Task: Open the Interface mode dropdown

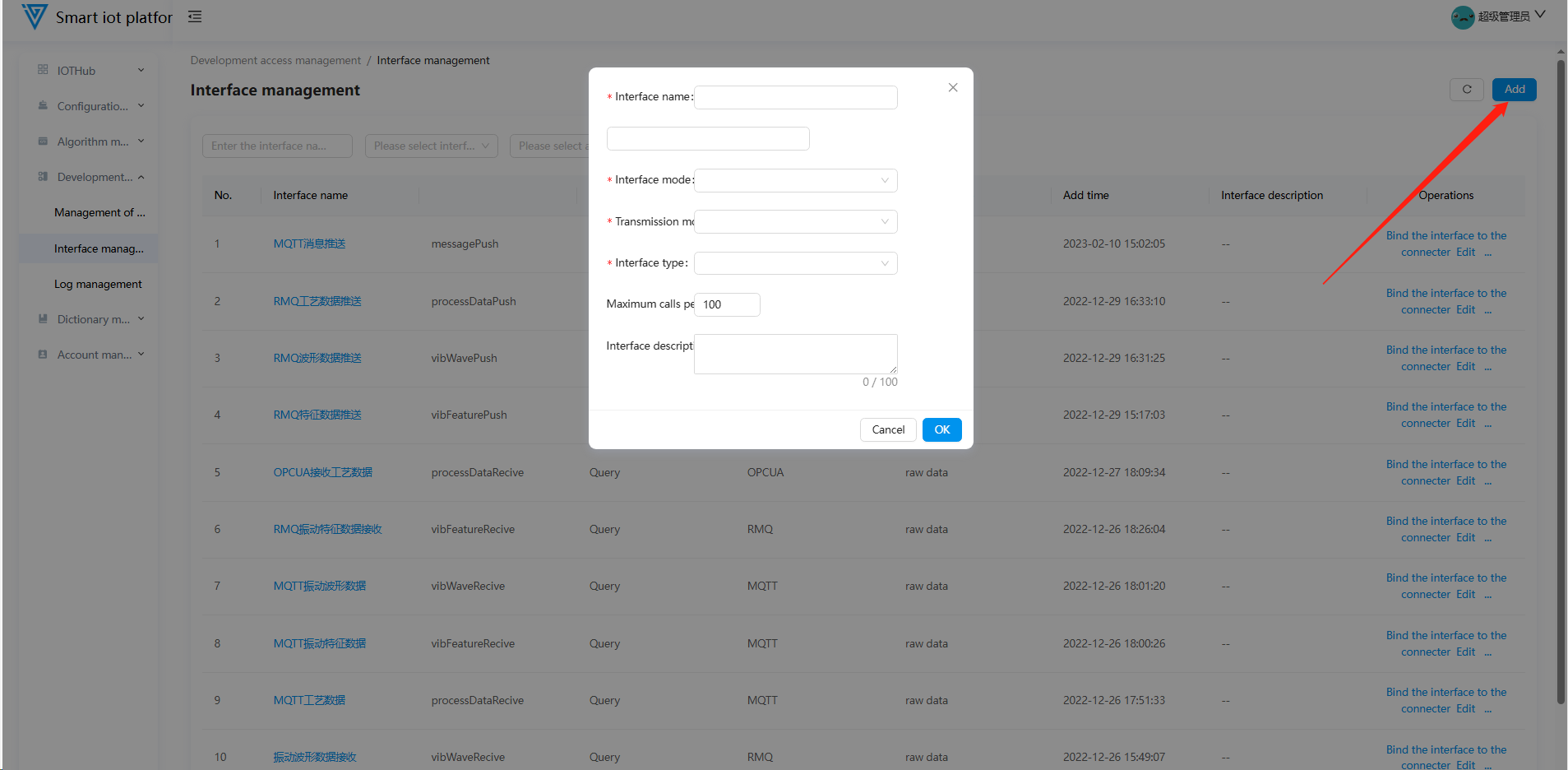Action: tap(795, 180)
